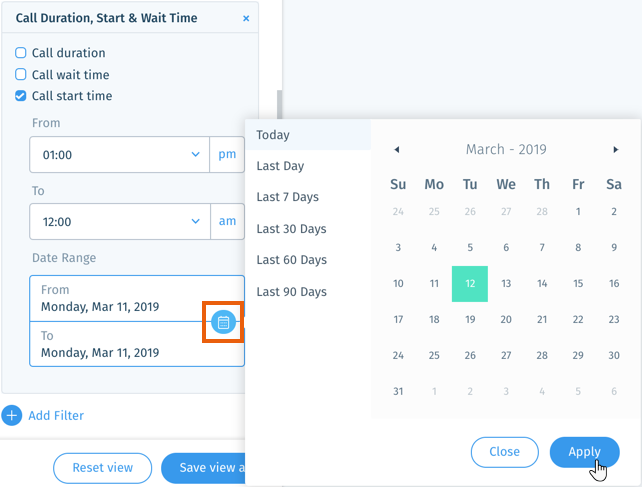
Task: Click the Reset view button
Action: (x=102, y=468)
